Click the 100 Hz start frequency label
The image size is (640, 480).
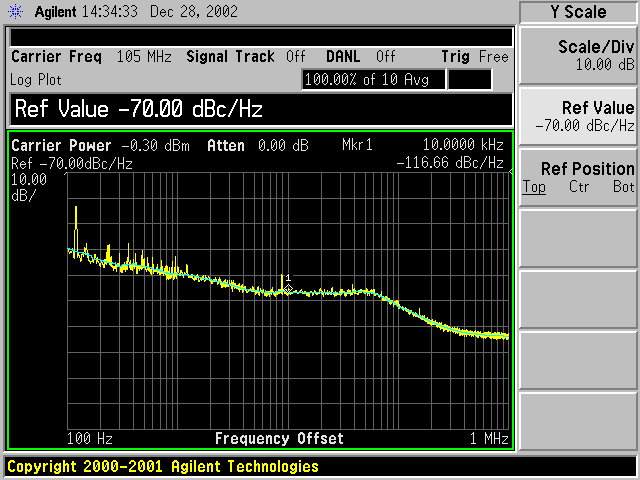(x=89, y=439)
